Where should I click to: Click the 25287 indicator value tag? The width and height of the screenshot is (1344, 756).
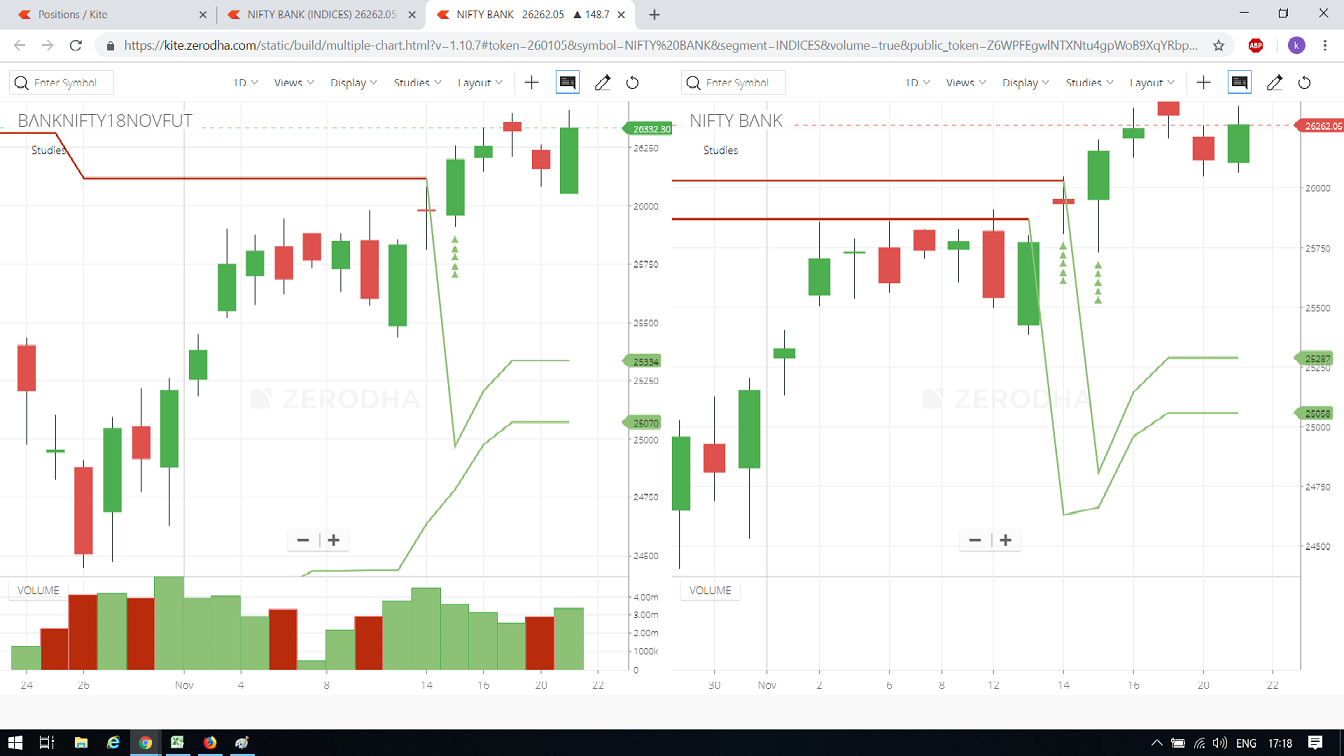(1316, 358)
